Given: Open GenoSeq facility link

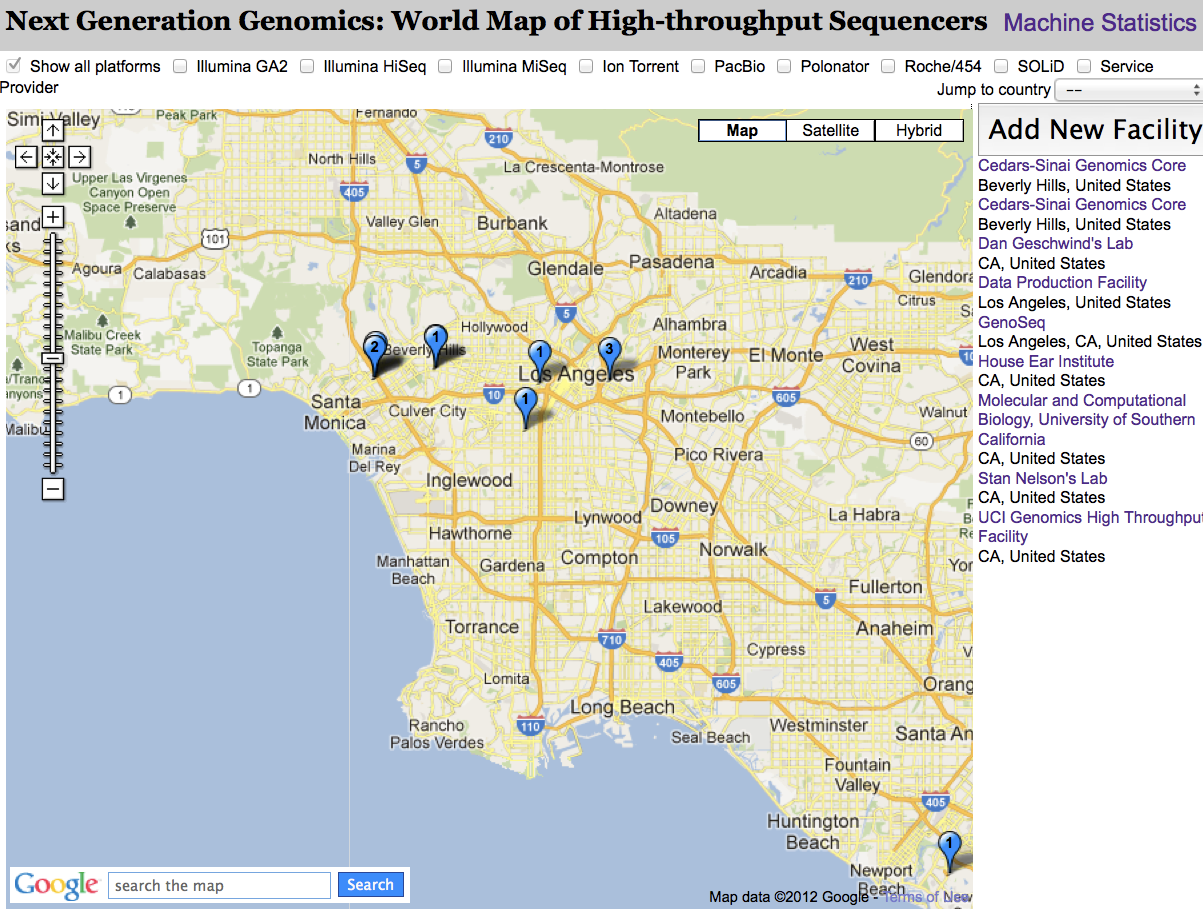Looking at the screenshot, I should coord(1011,322).
